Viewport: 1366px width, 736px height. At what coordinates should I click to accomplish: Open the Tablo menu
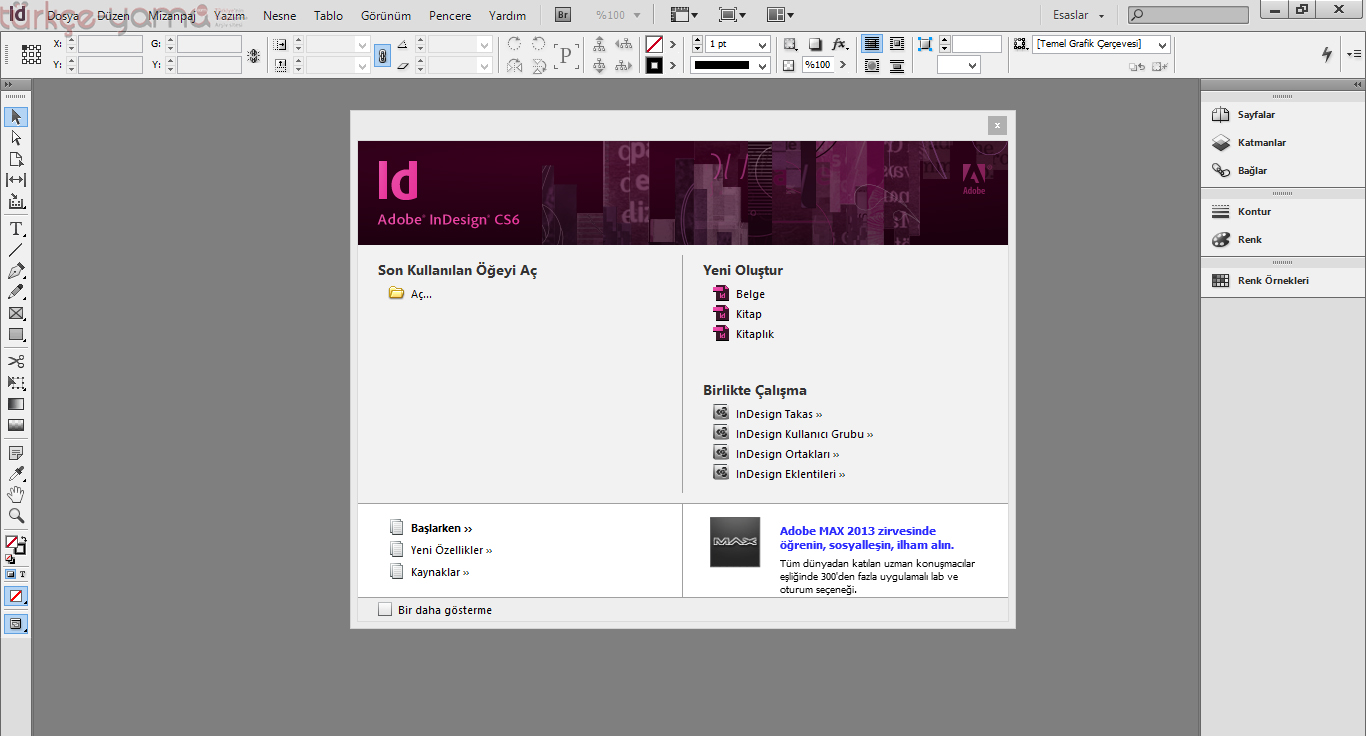click(328, 16)
